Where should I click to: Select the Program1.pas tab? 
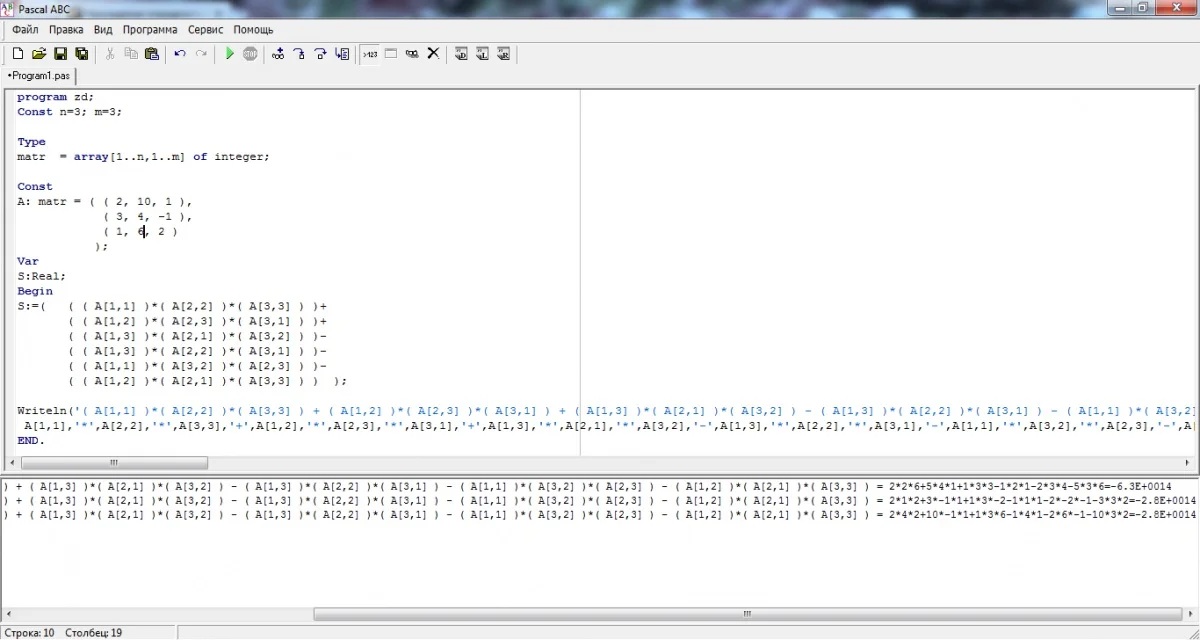pyautogui.click(x=40, y=76)
